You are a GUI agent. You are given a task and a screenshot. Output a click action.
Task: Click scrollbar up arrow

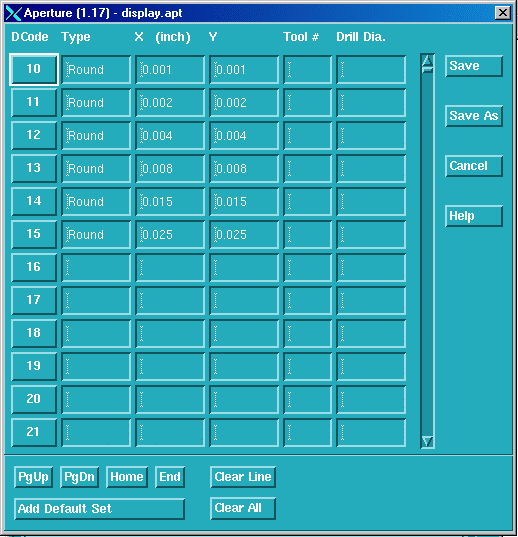point(427,61)
